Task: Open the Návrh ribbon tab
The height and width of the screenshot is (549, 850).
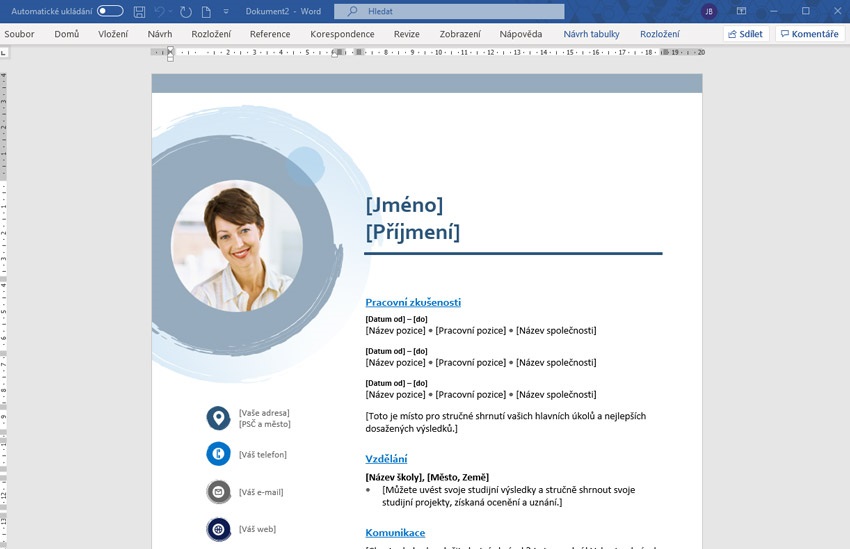Action: pos(160,34)
